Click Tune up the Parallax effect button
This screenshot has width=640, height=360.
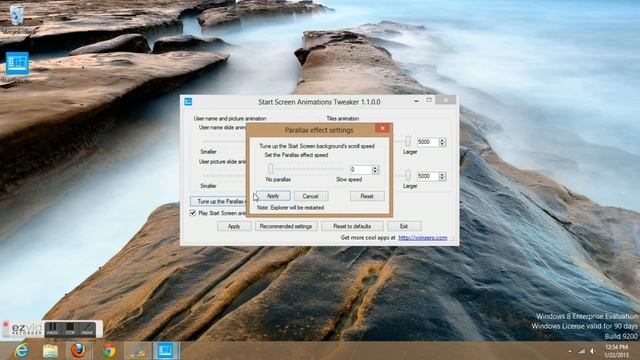(x=218, y=201)
